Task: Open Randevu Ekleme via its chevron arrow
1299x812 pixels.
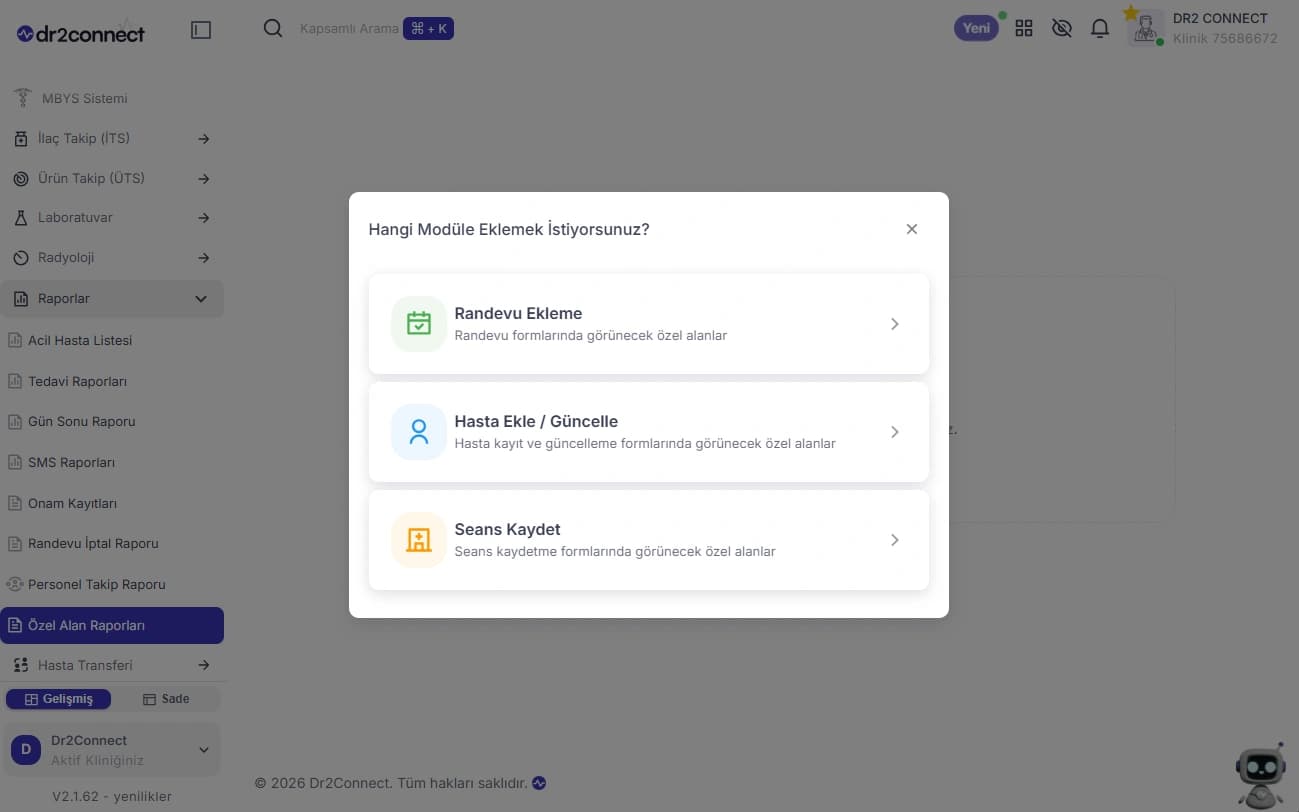Action: tap(895, 324)
